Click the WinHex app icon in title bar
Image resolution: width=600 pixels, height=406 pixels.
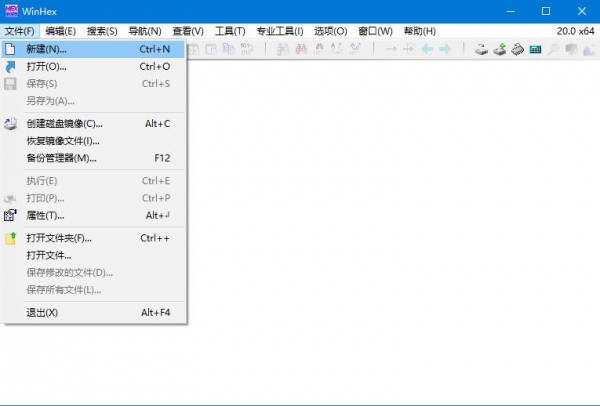(11, 11)
